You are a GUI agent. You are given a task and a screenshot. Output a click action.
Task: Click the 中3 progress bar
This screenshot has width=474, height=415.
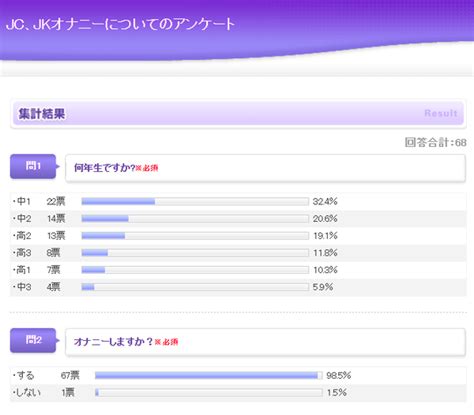click(195, 287)
